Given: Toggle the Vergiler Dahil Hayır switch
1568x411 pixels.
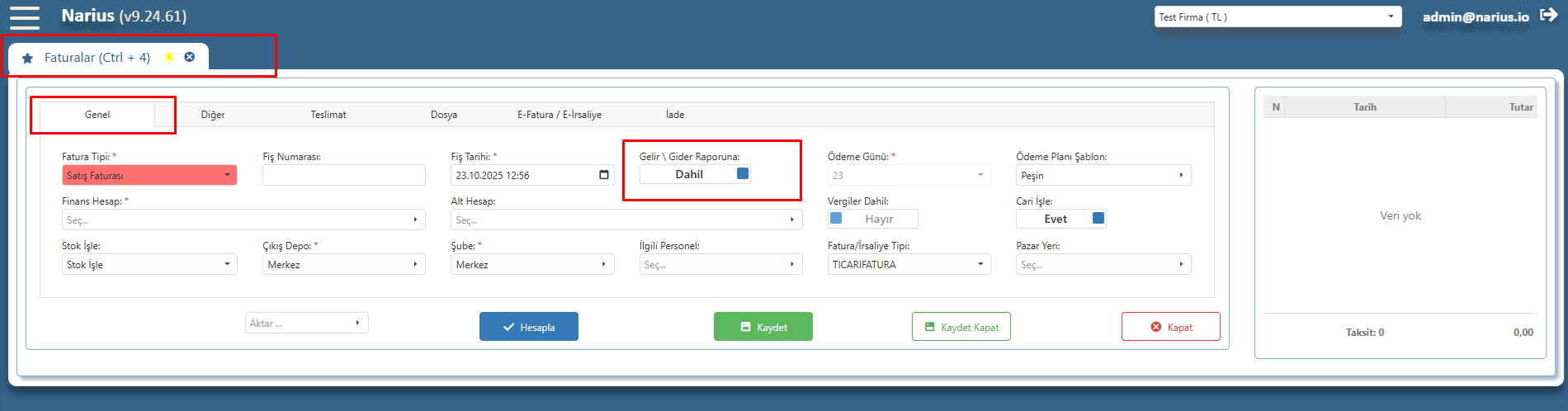Looking at the screenshot, I should (x=872, y=219).
